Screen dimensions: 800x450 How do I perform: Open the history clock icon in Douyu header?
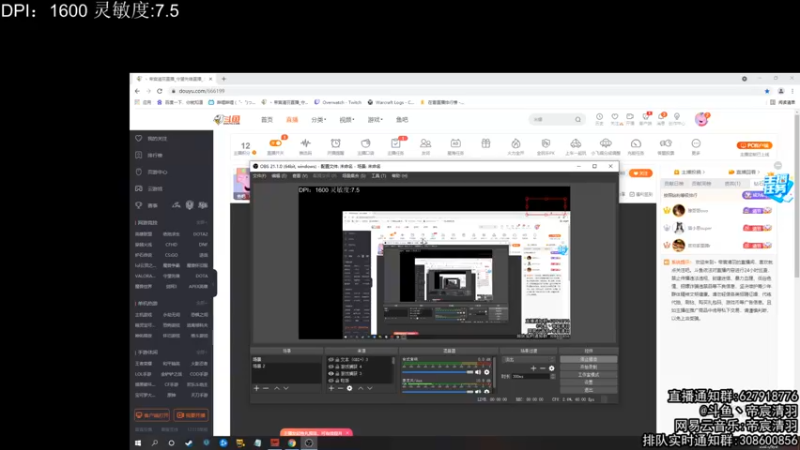pos(599,117)
